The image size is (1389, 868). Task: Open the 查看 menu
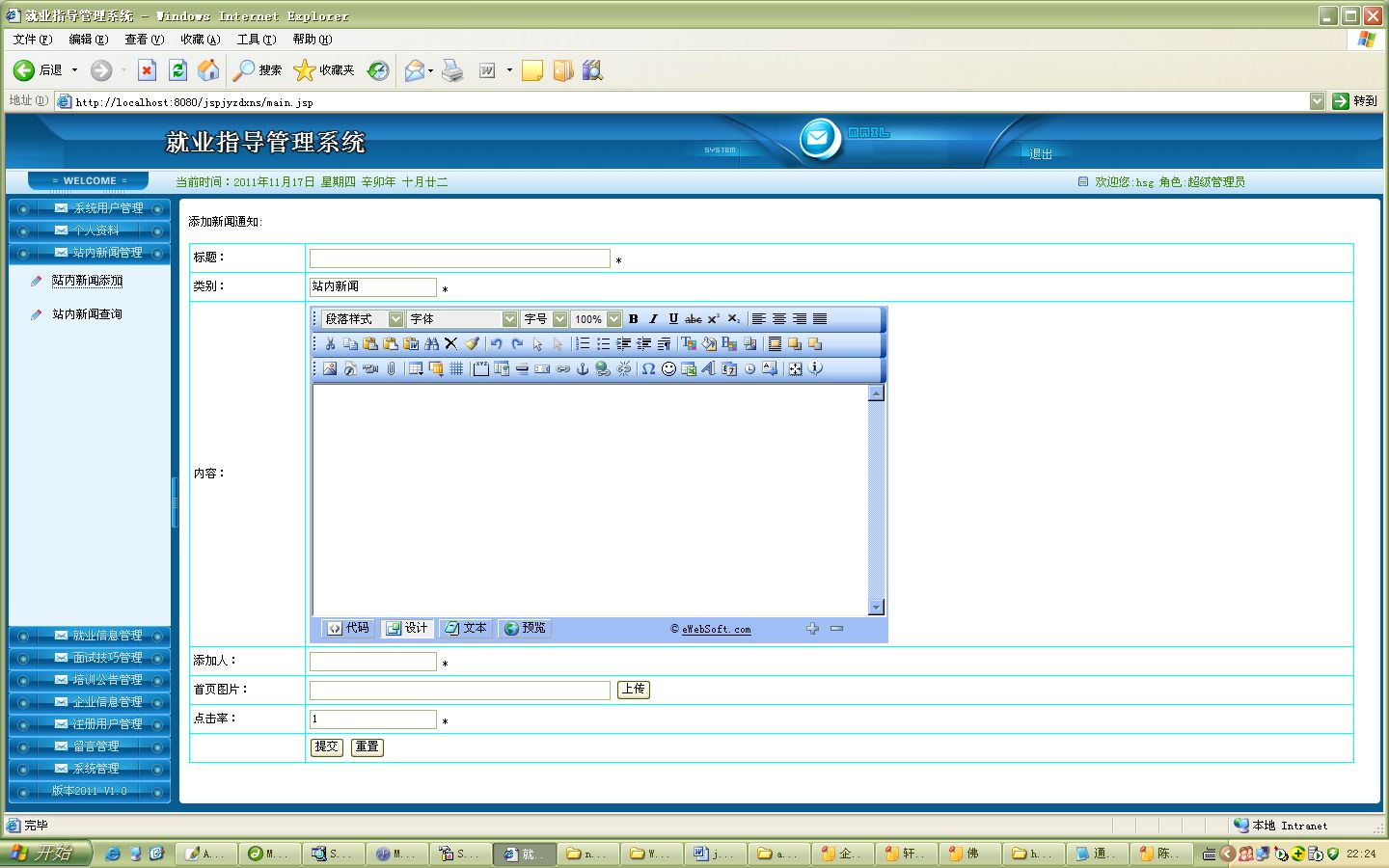point(145,40)
